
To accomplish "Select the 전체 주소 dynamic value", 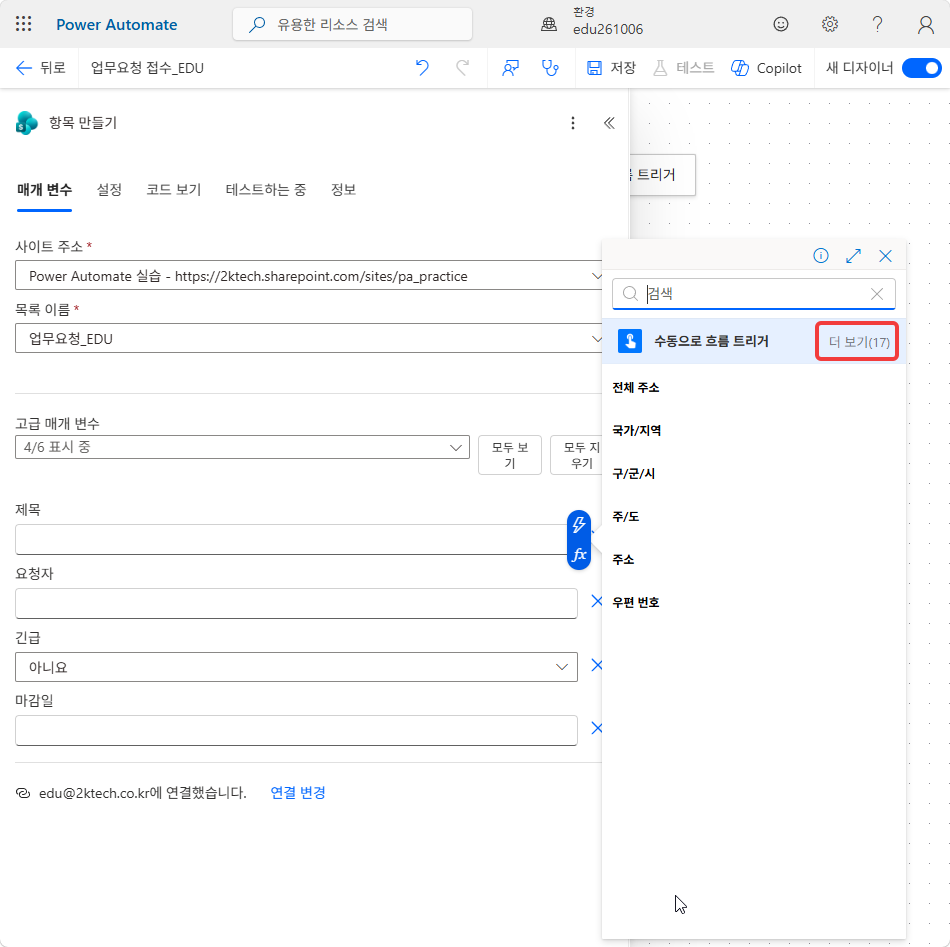I will (636, 388).
